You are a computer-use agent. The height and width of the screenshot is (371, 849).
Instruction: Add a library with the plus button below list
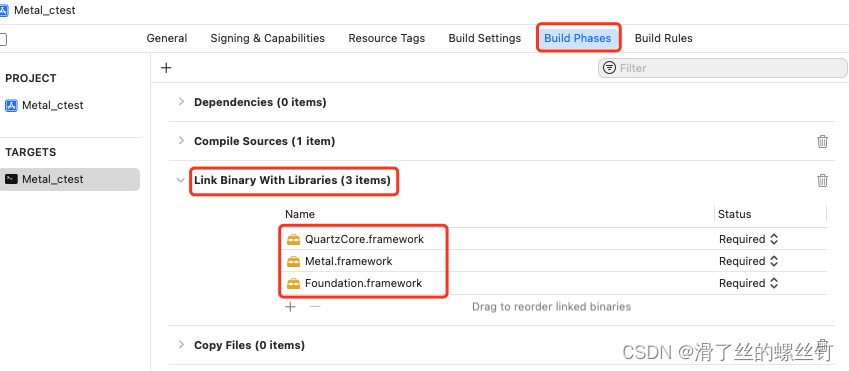(291, 307)
